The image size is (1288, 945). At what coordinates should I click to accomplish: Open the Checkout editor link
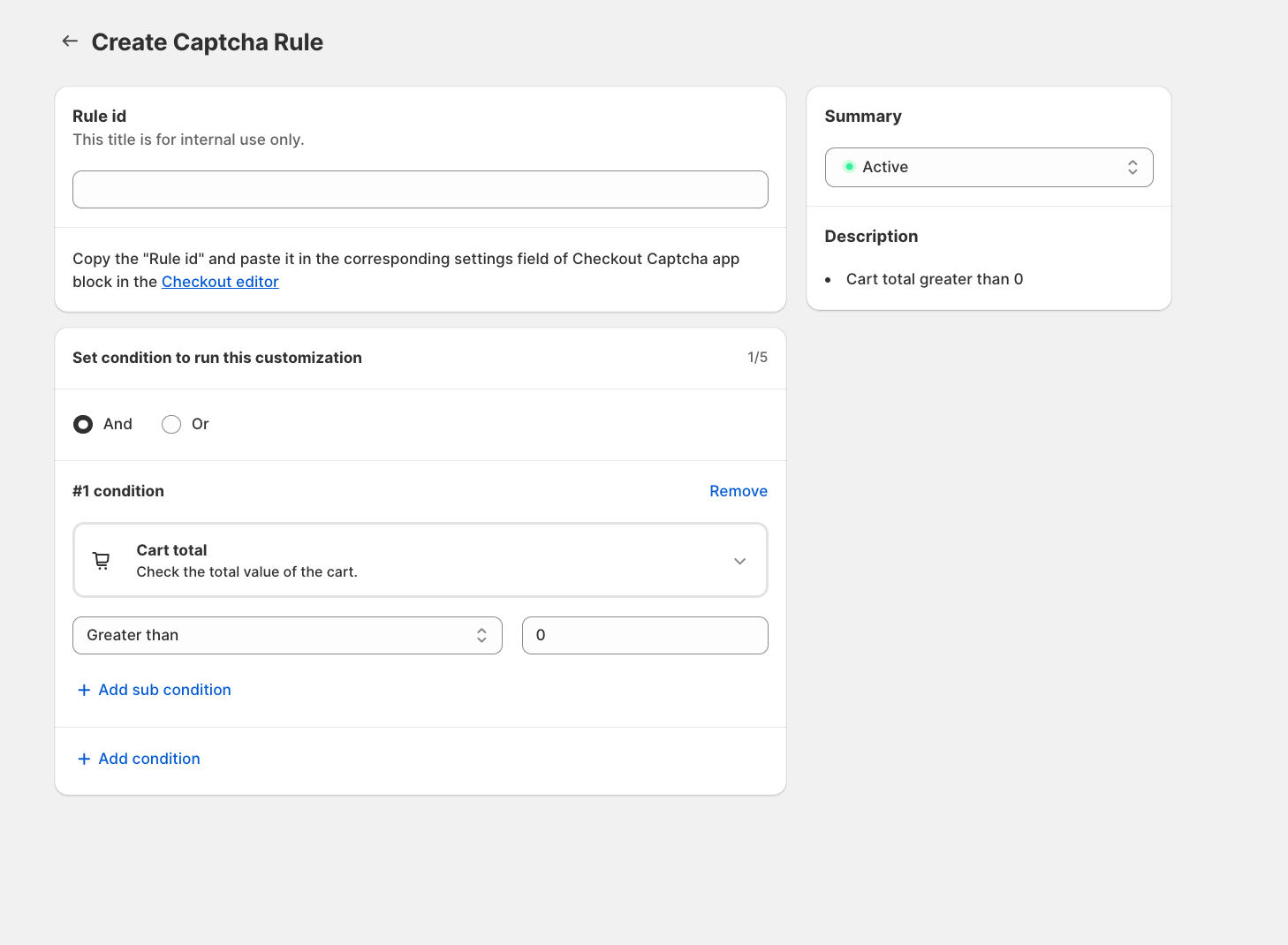(x=220, y=282)
